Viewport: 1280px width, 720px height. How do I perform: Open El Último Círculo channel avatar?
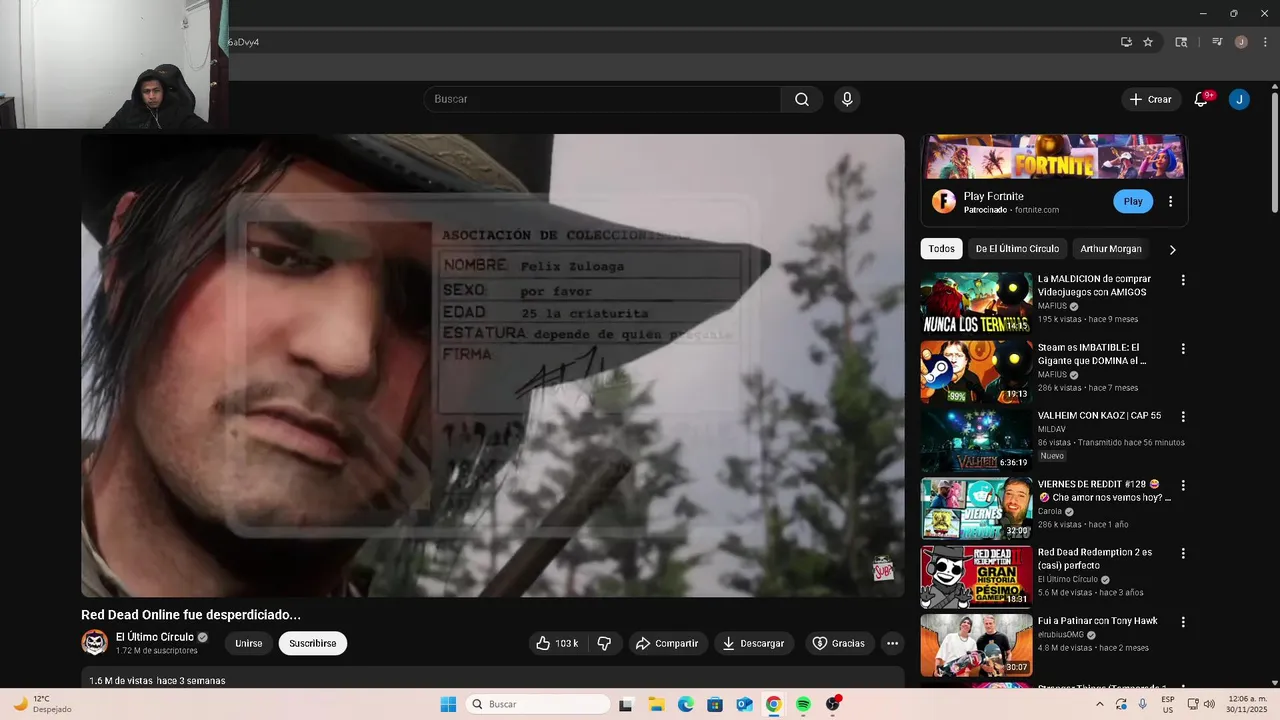[x=94, y=642]
